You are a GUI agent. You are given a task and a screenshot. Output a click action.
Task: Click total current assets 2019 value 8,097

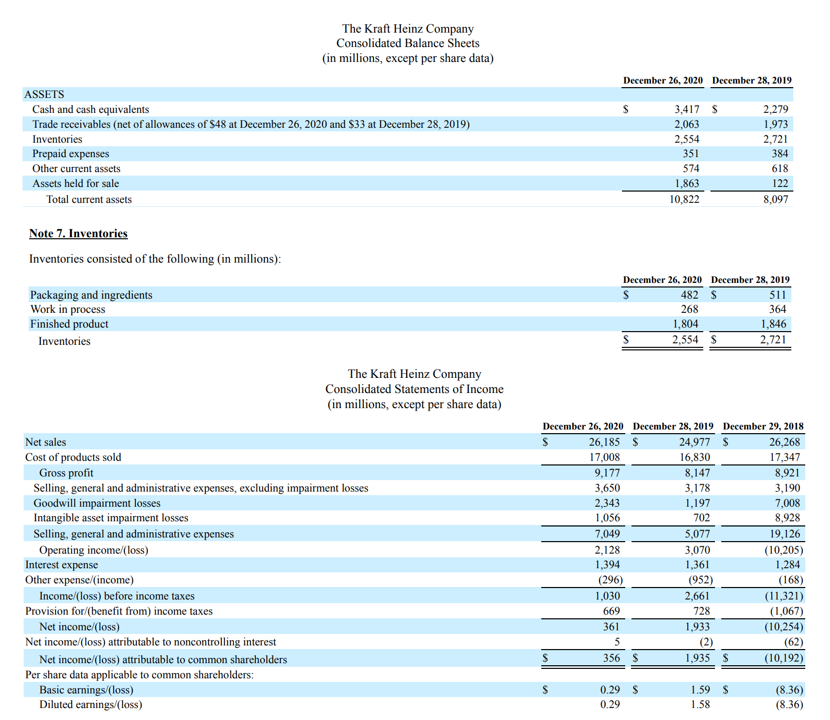pyautogui.click(x=775, y=200)
